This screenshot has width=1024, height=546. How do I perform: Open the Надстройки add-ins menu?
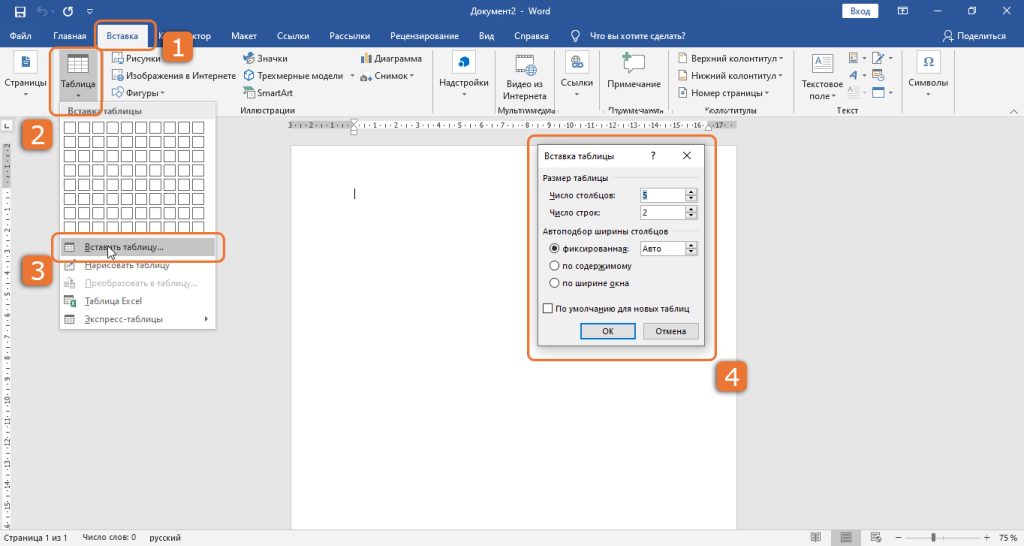click(x=464, y=77)
